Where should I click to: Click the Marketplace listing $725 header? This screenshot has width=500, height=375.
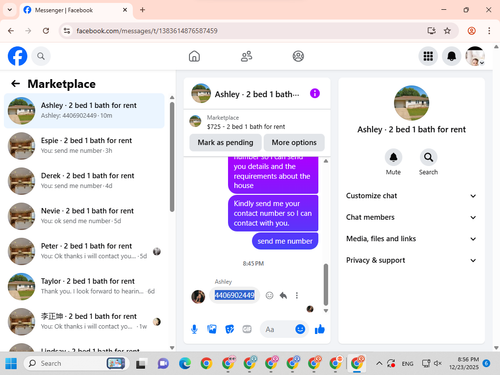(x=257, y=122)
